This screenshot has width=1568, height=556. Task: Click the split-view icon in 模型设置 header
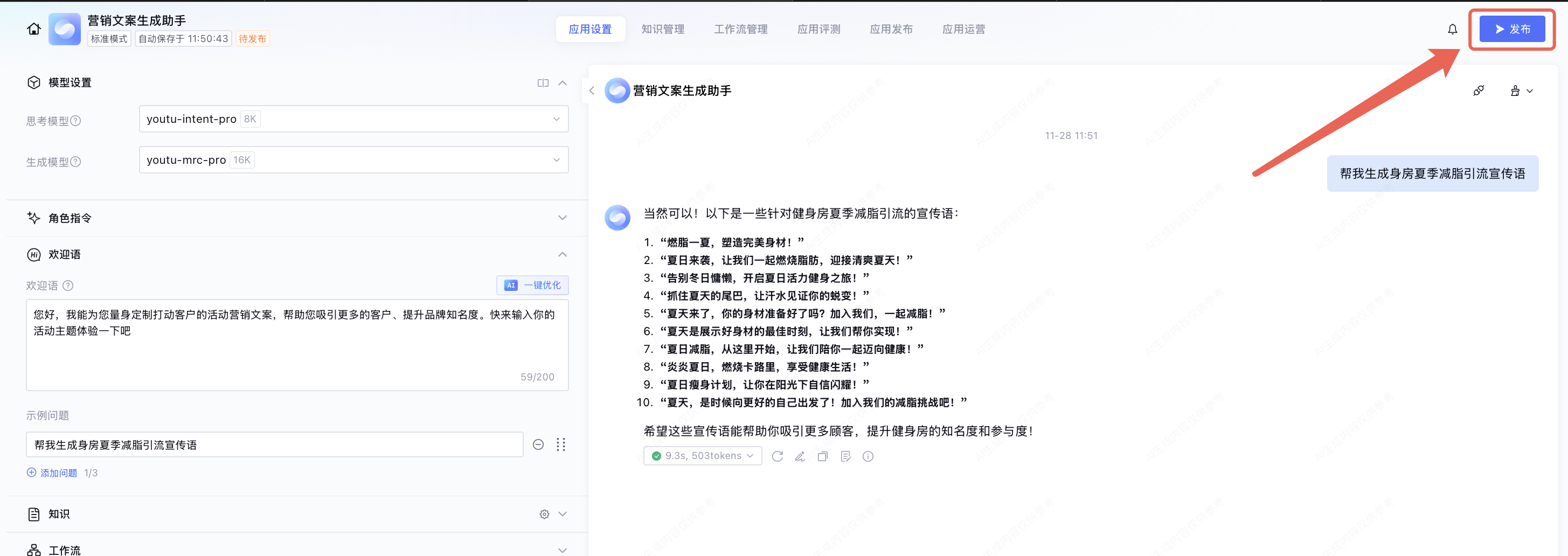click(x=543, y=83)
